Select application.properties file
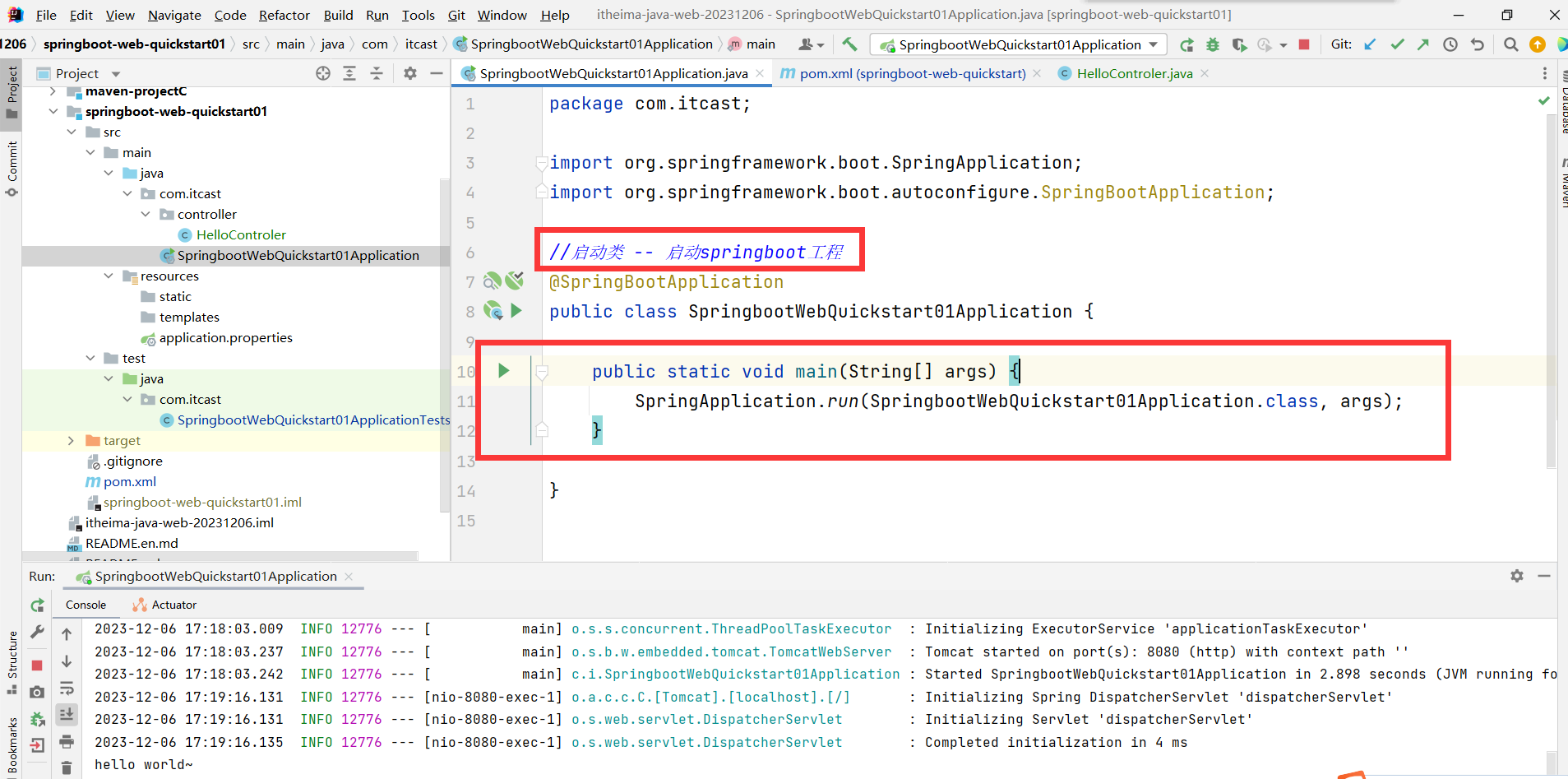 [x=225, y=337]
